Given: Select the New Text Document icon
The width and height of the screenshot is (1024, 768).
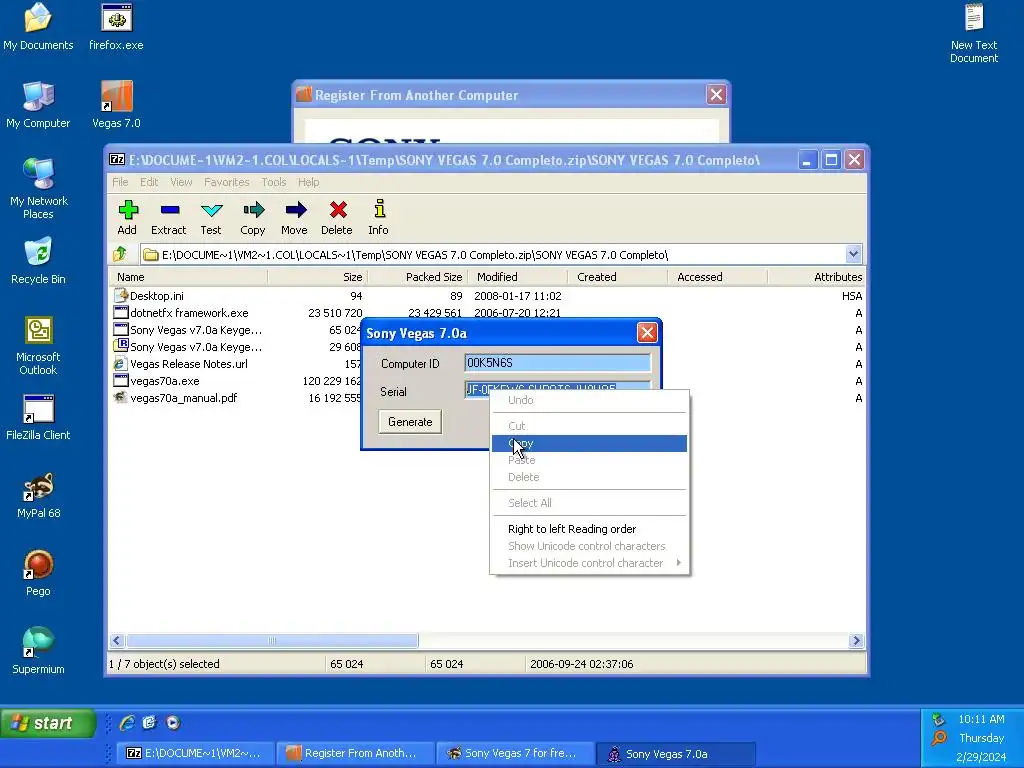Looking at the screenshot, I should click(974, 33).
